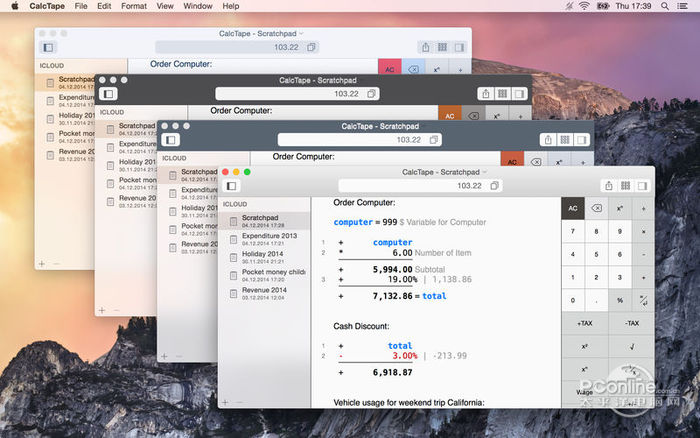Click the red 3.00% discount value
700x438 pixels.
click(x=404, y=356)
